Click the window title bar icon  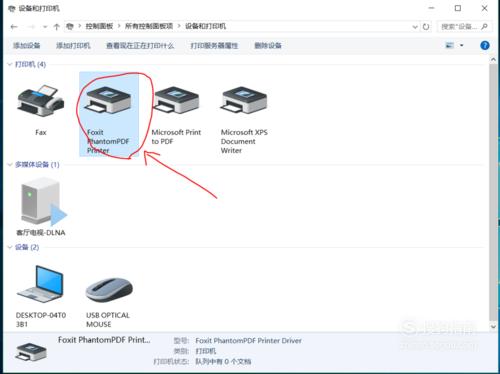tap(11, 8)
